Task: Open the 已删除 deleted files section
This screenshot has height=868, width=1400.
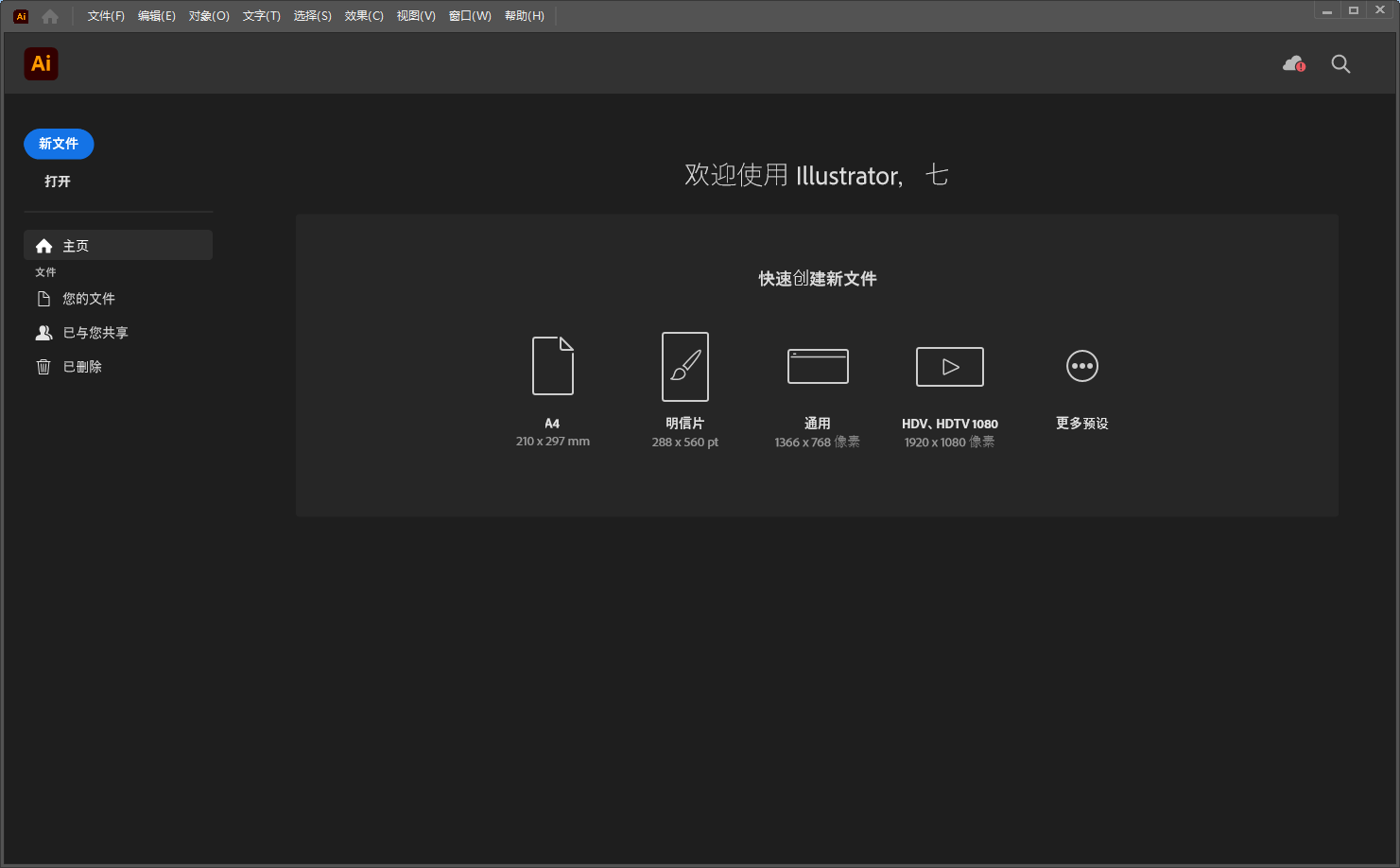Action: pos(83,366)
